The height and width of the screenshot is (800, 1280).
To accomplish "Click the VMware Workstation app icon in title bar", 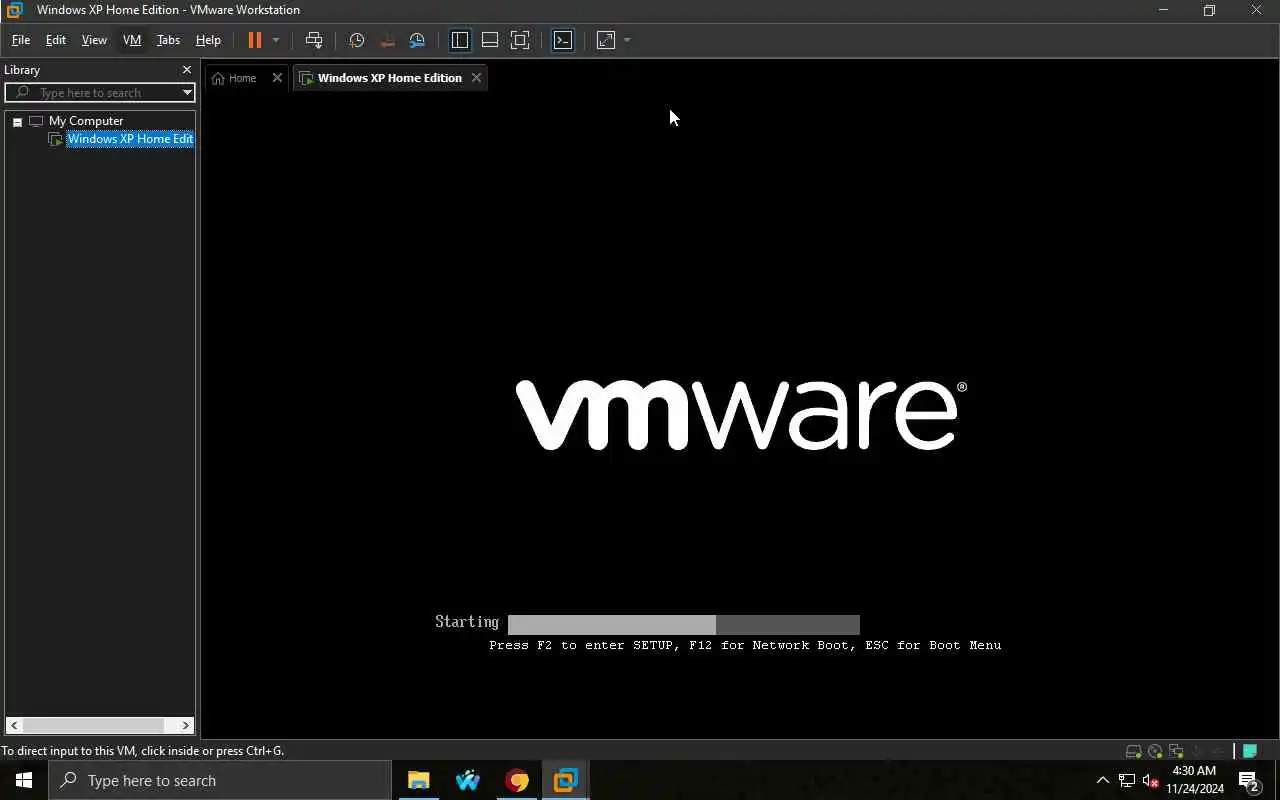I will [14, 10].
